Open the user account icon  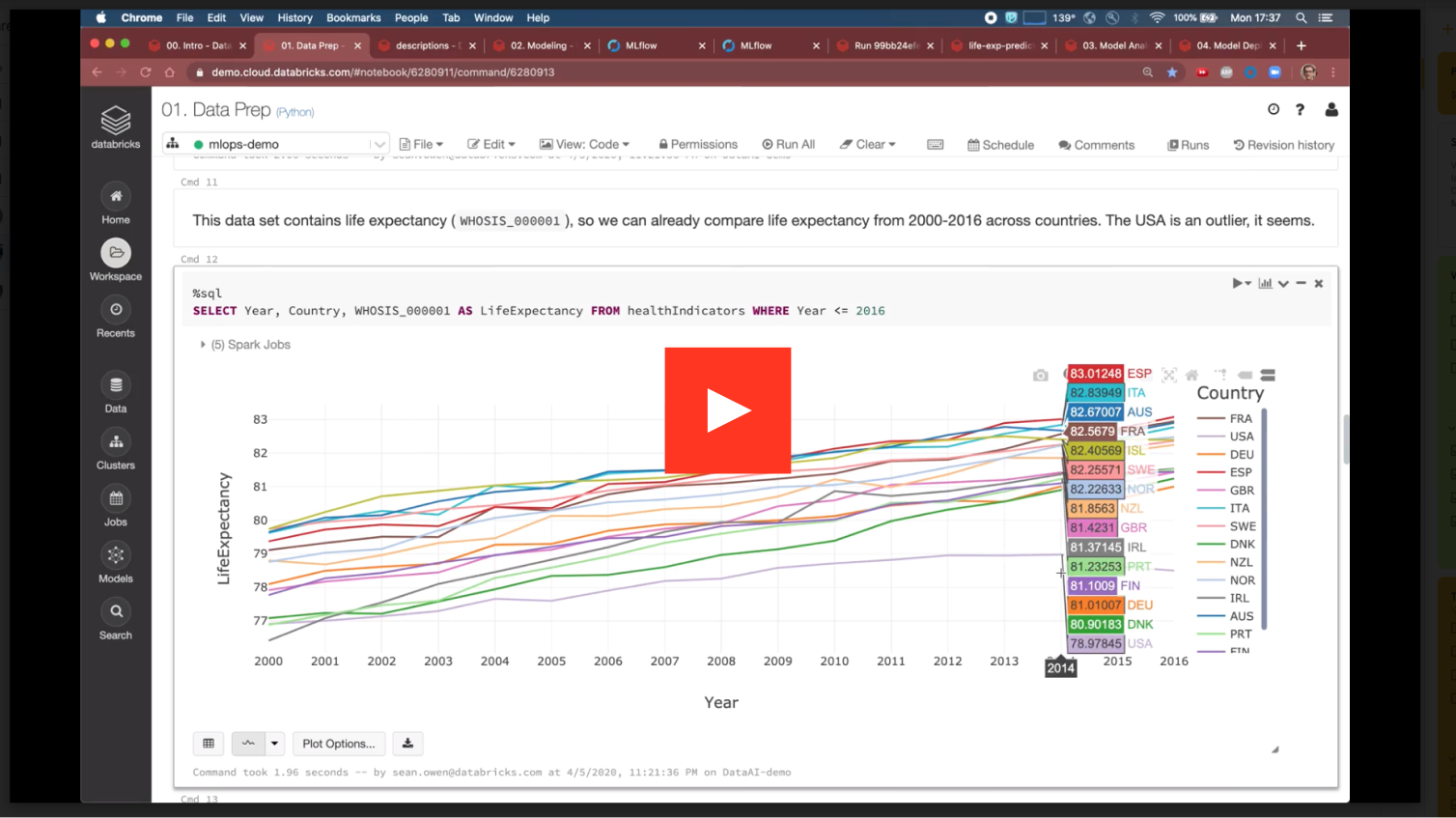[x=1331, y=109]
